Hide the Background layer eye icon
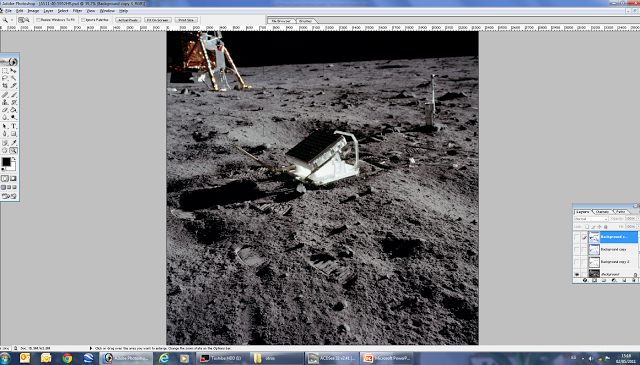This screenshot has width=640, height=365. [x=576, y=274]
